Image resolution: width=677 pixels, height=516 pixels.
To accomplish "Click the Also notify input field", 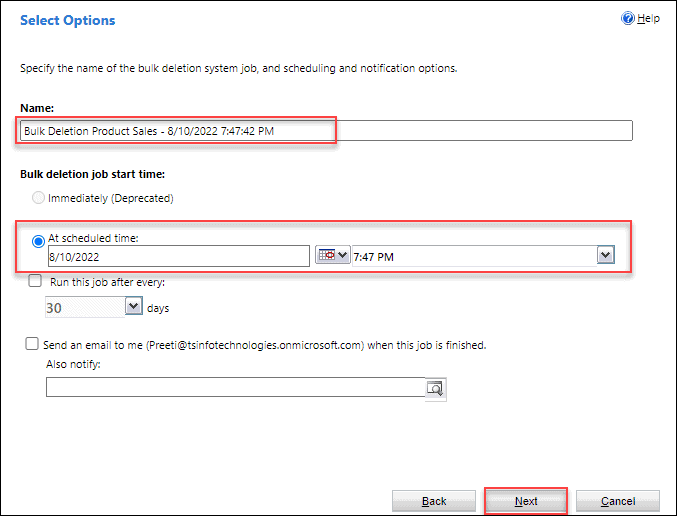I will point(236,387).
